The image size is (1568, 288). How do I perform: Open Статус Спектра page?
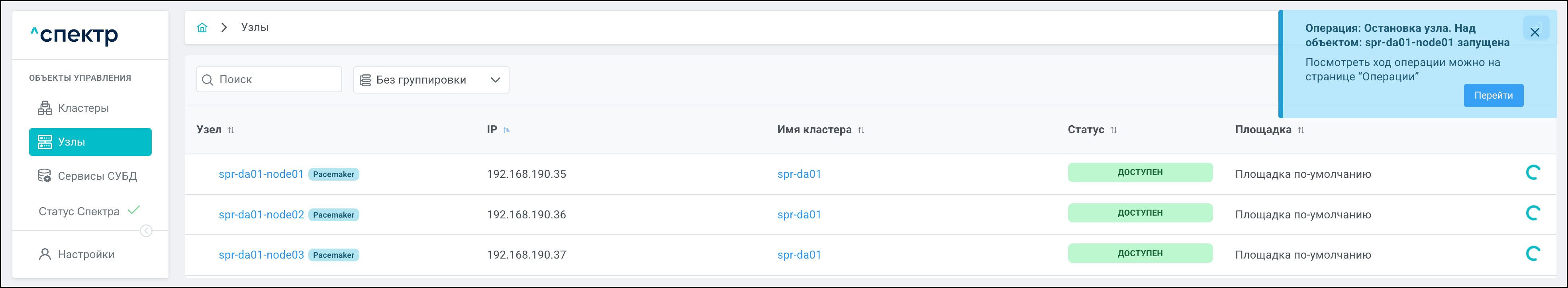pos(79,212)
